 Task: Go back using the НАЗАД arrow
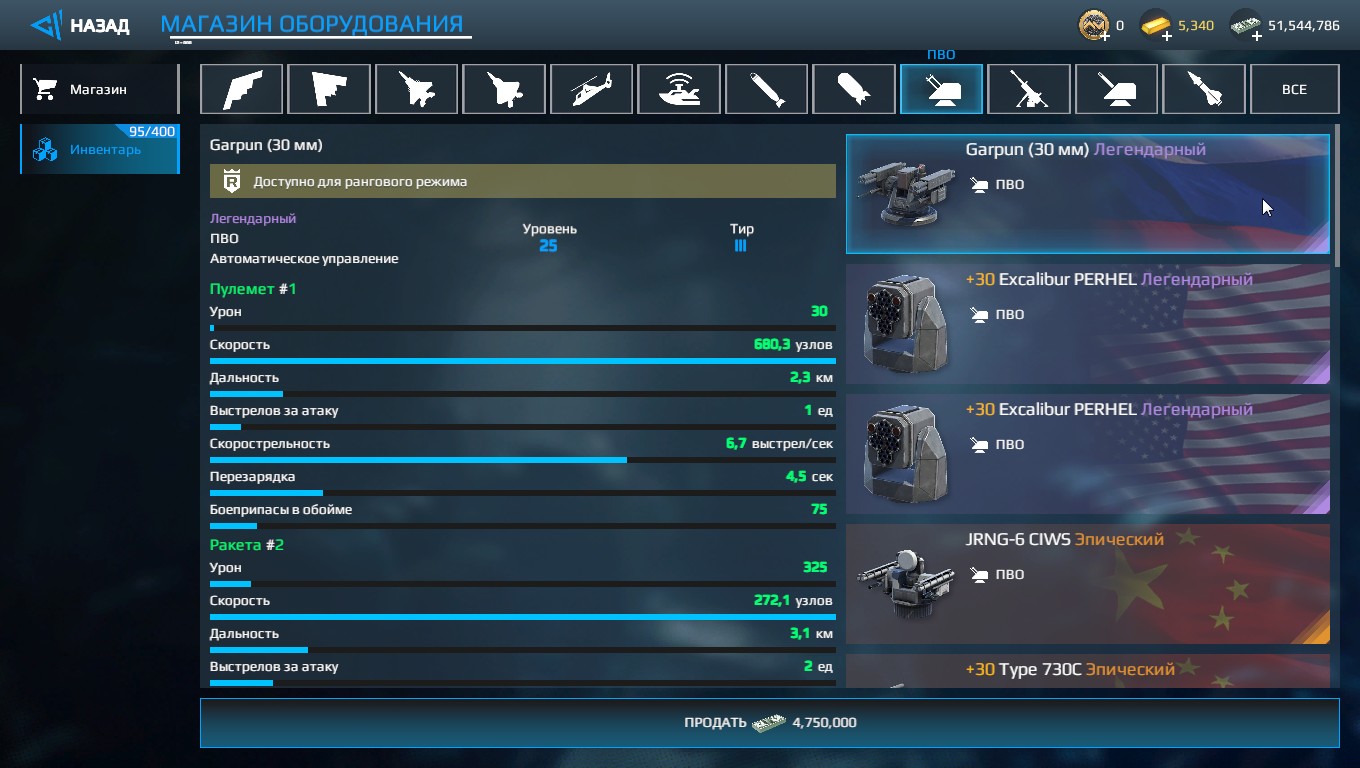click(x=80, y=25)
